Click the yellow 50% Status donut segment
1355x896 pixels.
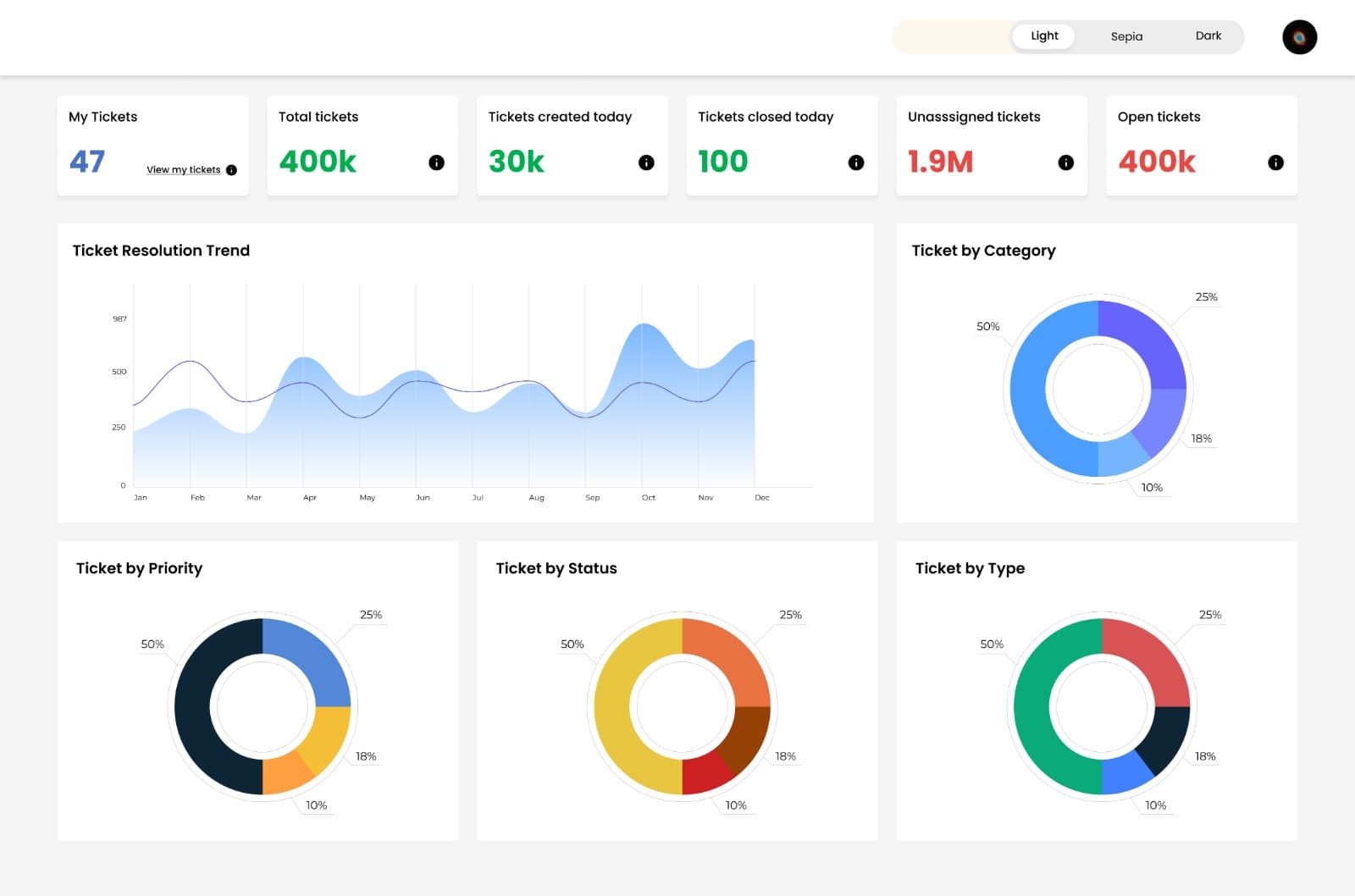612,706
